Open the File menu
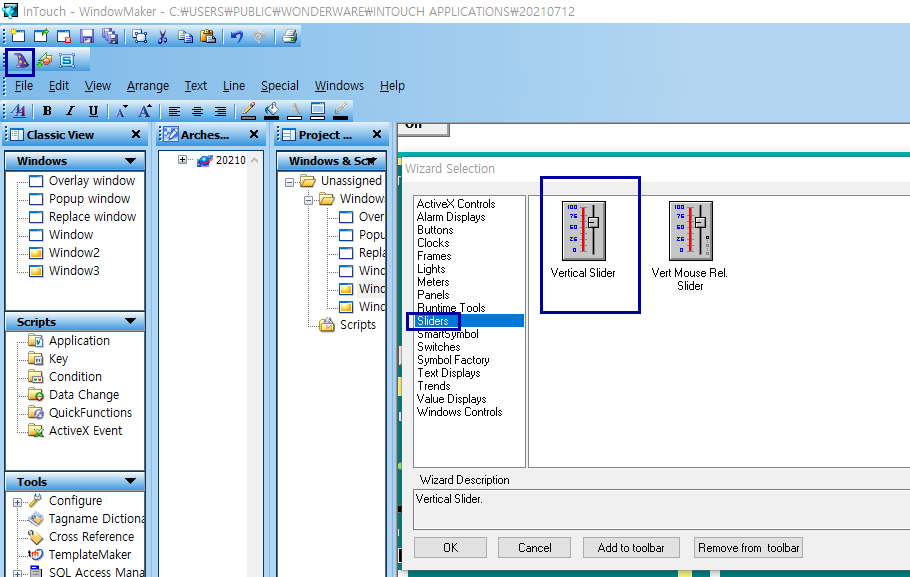The height and width of the screenshot is (577, 910). click(24, 86)
